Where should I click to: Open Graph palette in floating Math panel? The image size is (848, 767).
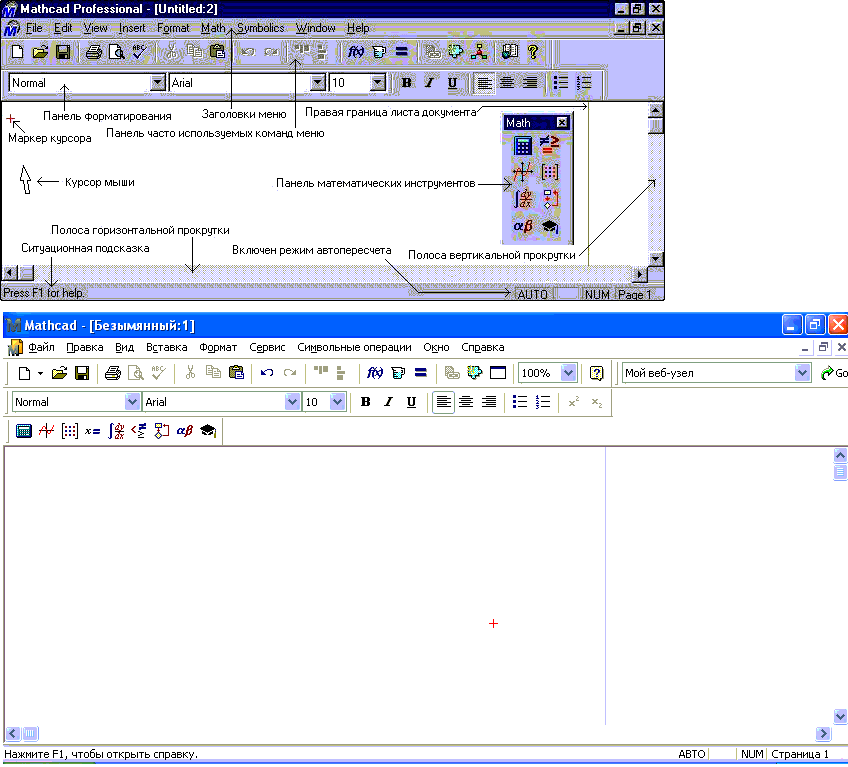point(522,172)
